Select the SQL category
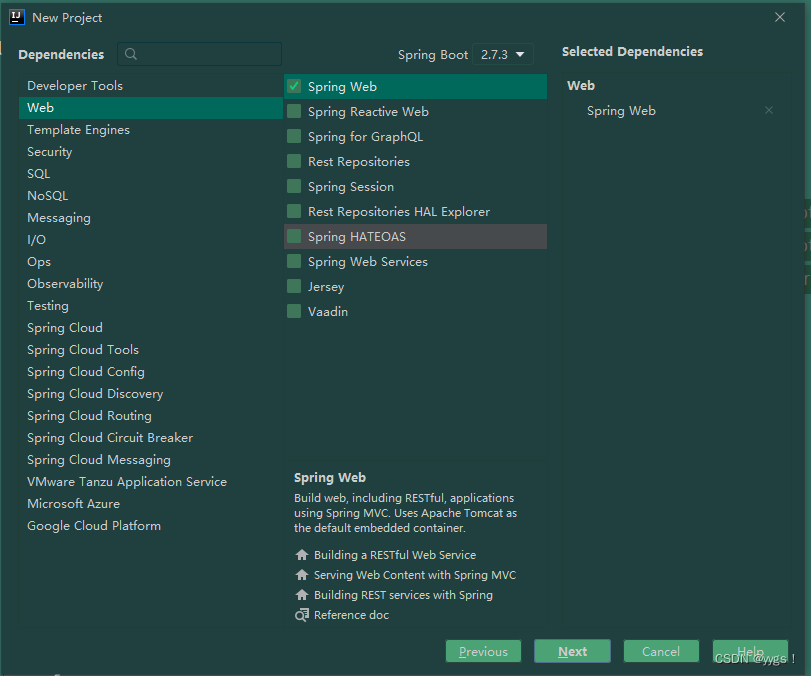 point(151,174)
